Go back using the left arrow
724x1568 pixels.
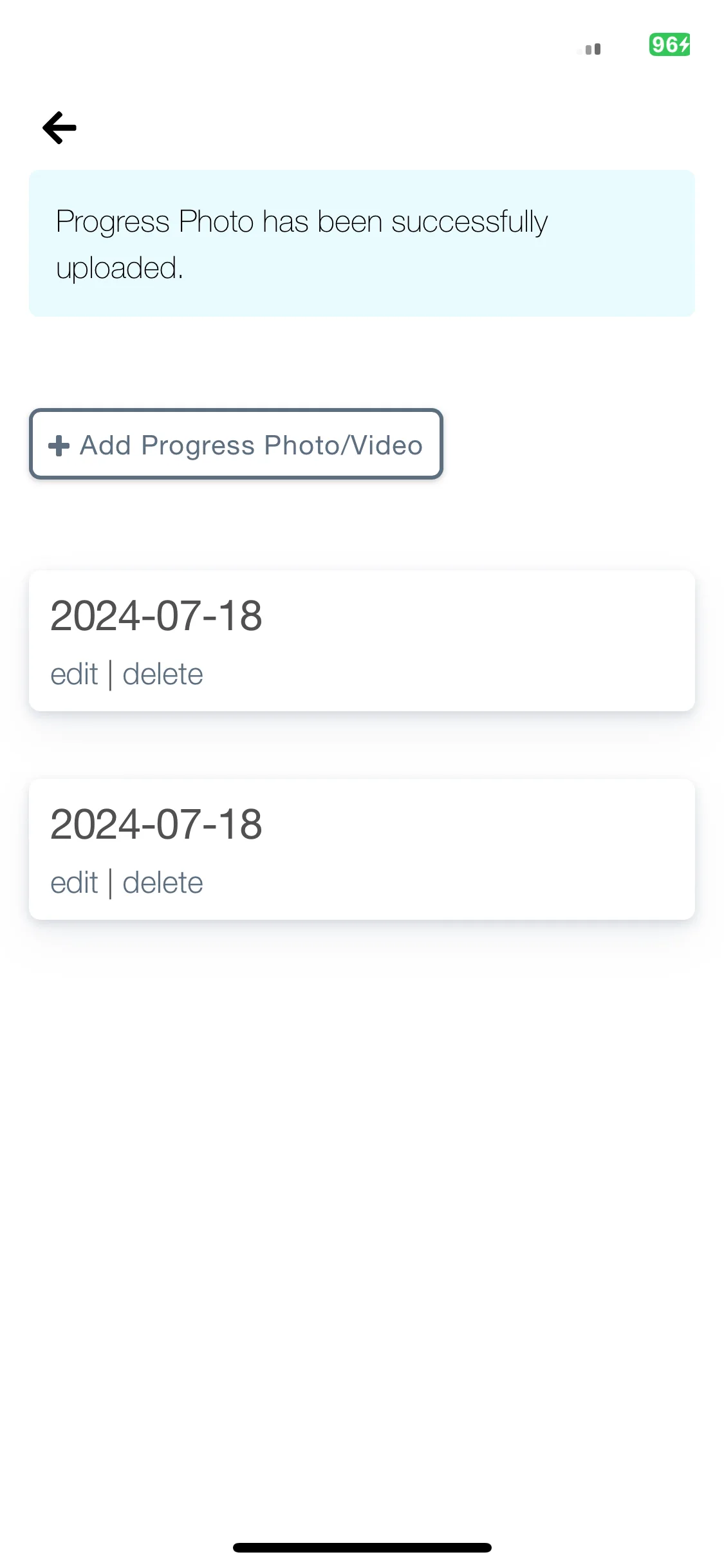[59, 127]
